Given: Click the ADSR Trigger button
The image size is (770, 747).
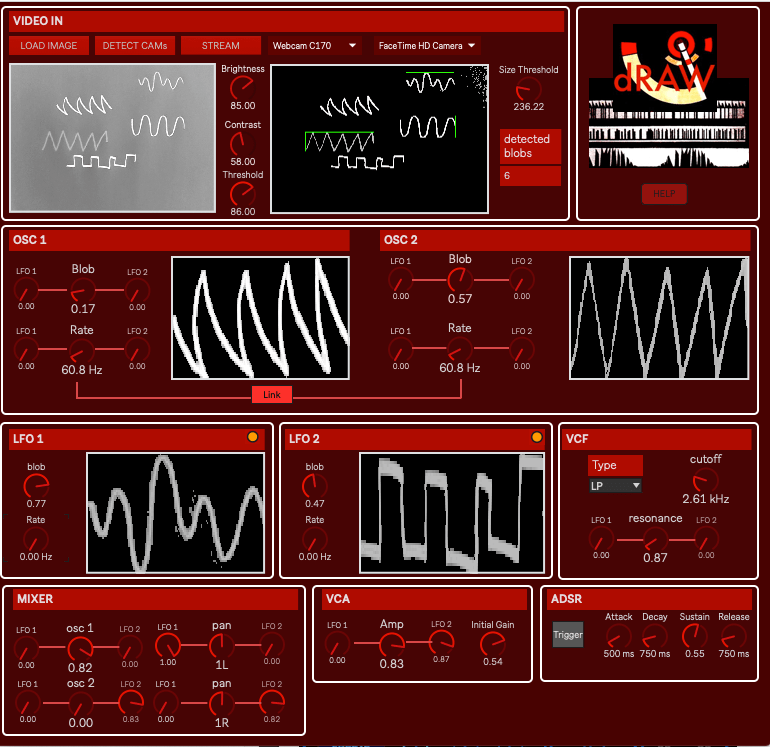Looking at the screenshot, I should click(568, 634).
